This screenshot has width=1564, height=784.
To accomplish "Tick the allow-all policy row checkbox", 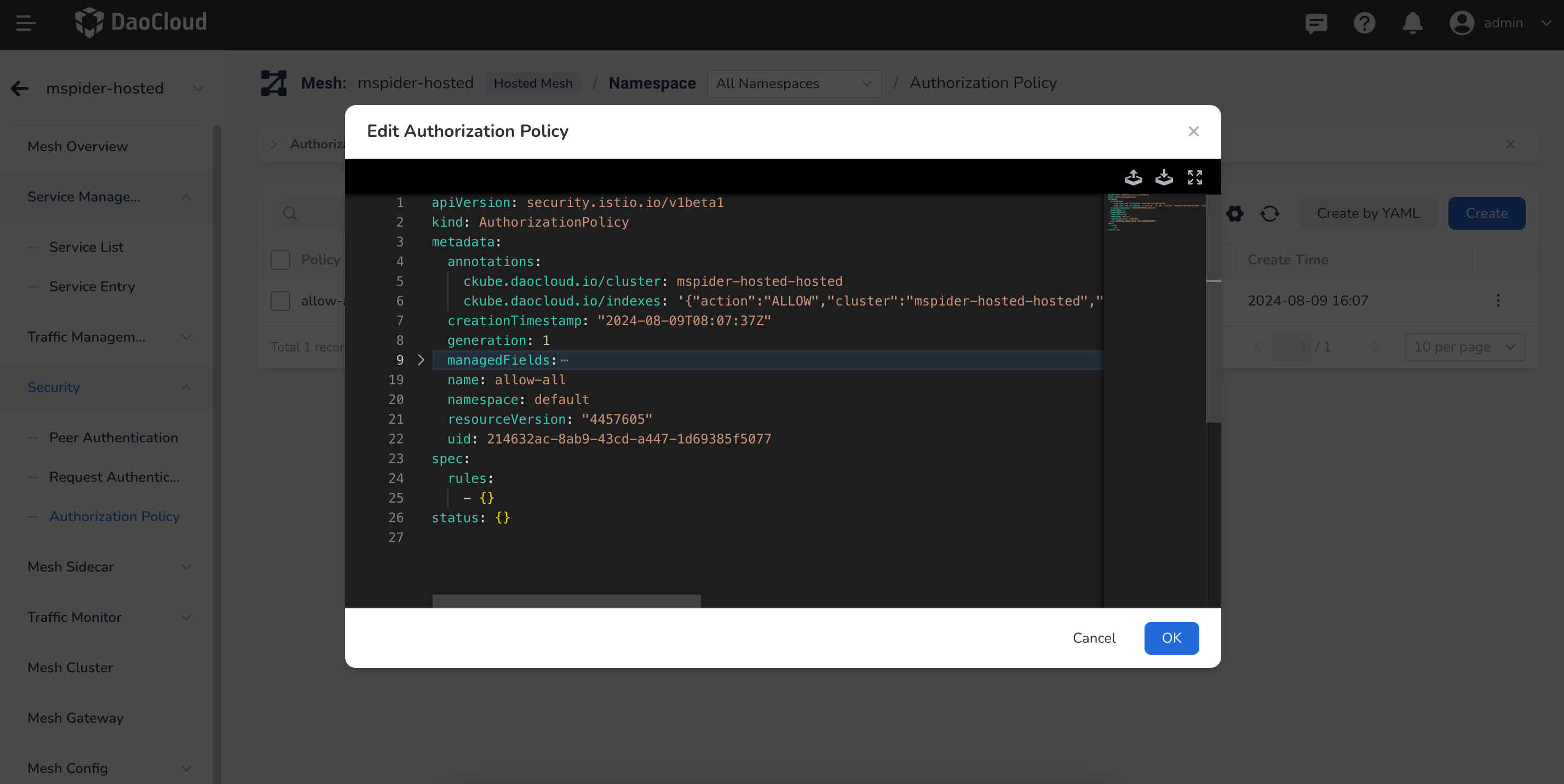I will point(280,301).
